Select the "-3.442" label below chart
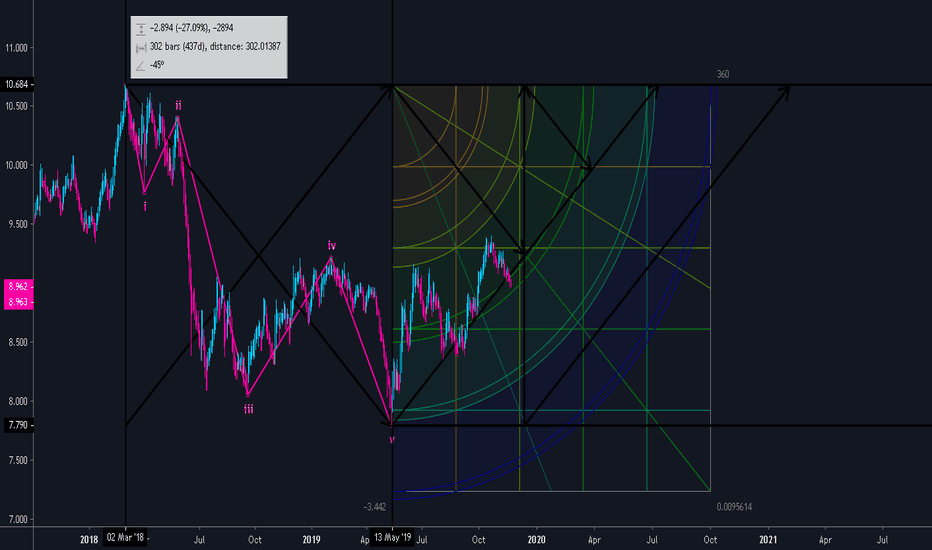This screenshot has width=932, height=550. [x=374, y=507]
